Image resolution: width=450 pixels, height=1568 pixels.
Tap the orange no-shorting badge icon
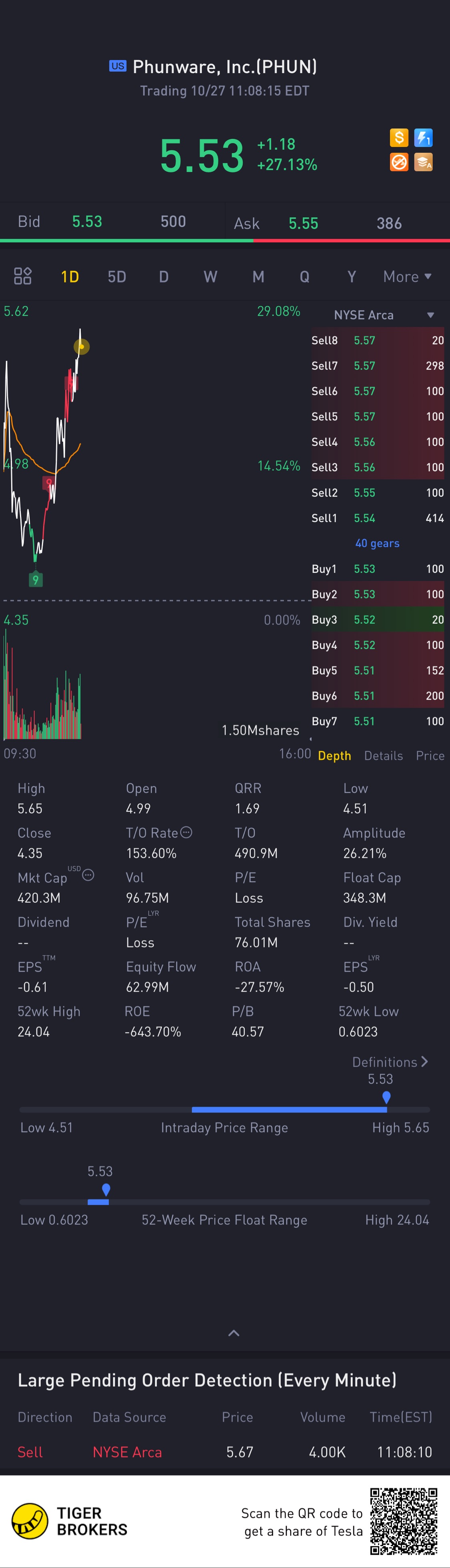point(399,162)
